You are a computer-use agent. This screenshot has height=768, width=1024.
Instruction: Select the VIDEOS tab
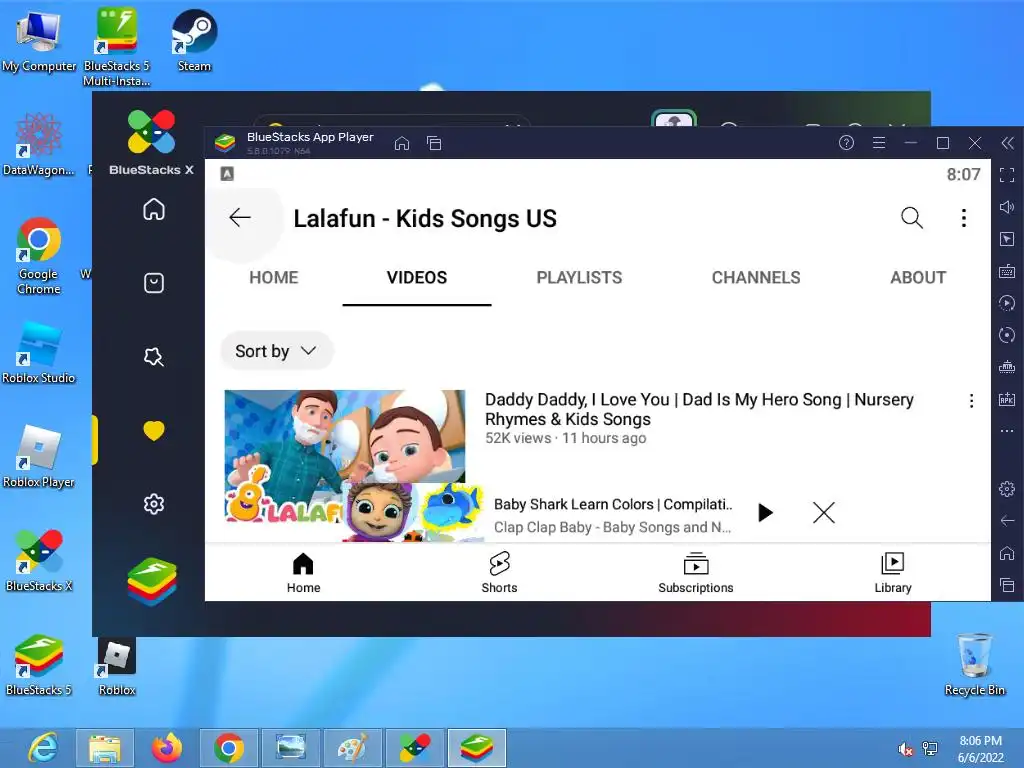(x=417, y=278)
